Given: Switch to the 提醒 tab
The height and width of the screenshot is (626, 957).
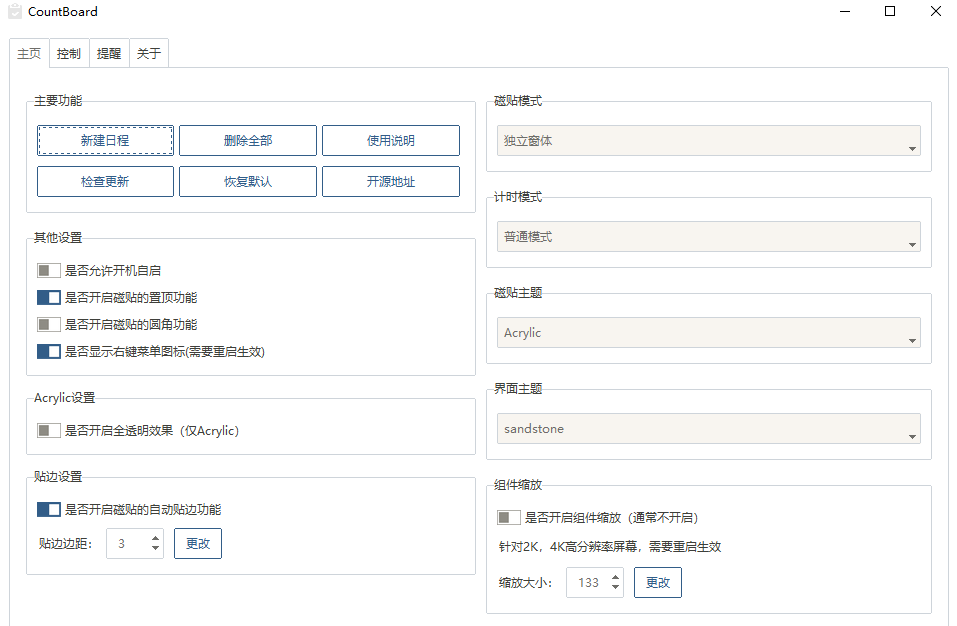Looking at the screenshot, I should tap(108, 53).
